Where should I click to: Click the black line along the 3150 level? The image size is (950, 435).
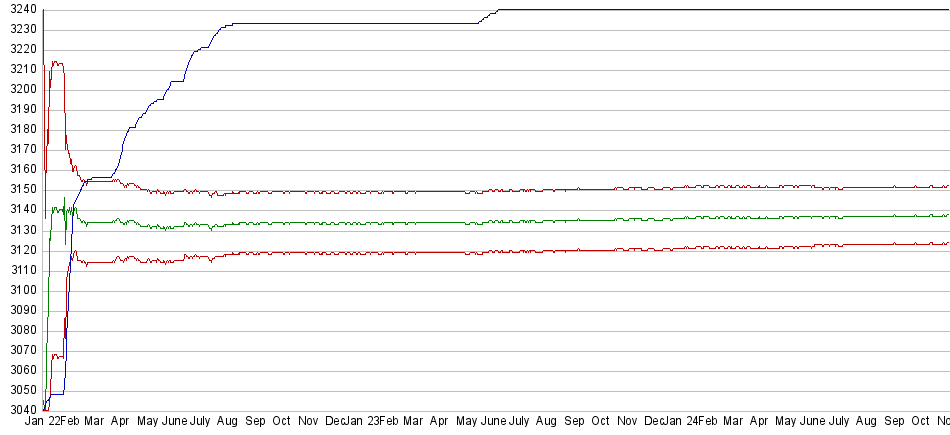400,191
